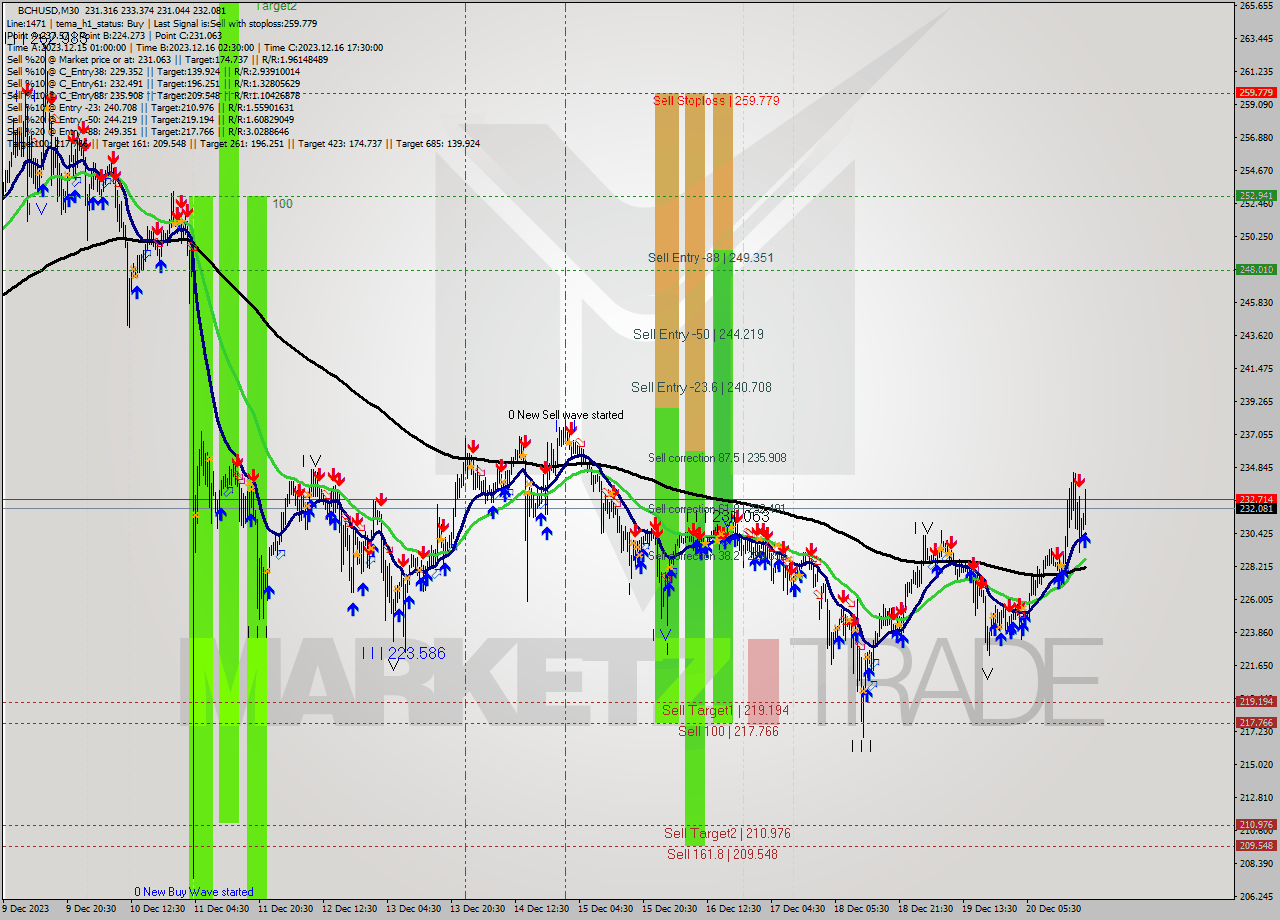The image size is (1280, 920).
Task: Click the red 232.714 price axis tag
Action: tap(1256, 498)
